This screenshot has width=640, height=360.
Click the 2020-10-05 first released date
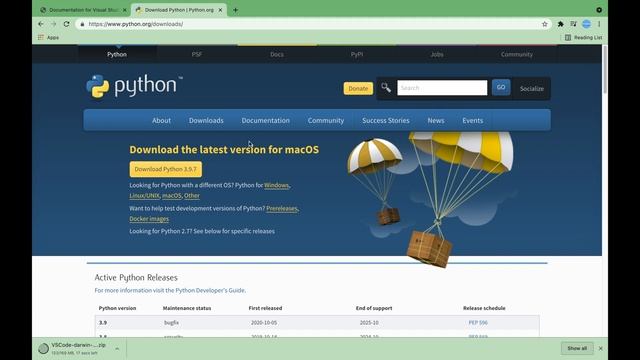pyautogui.click(x=264, y=322)
